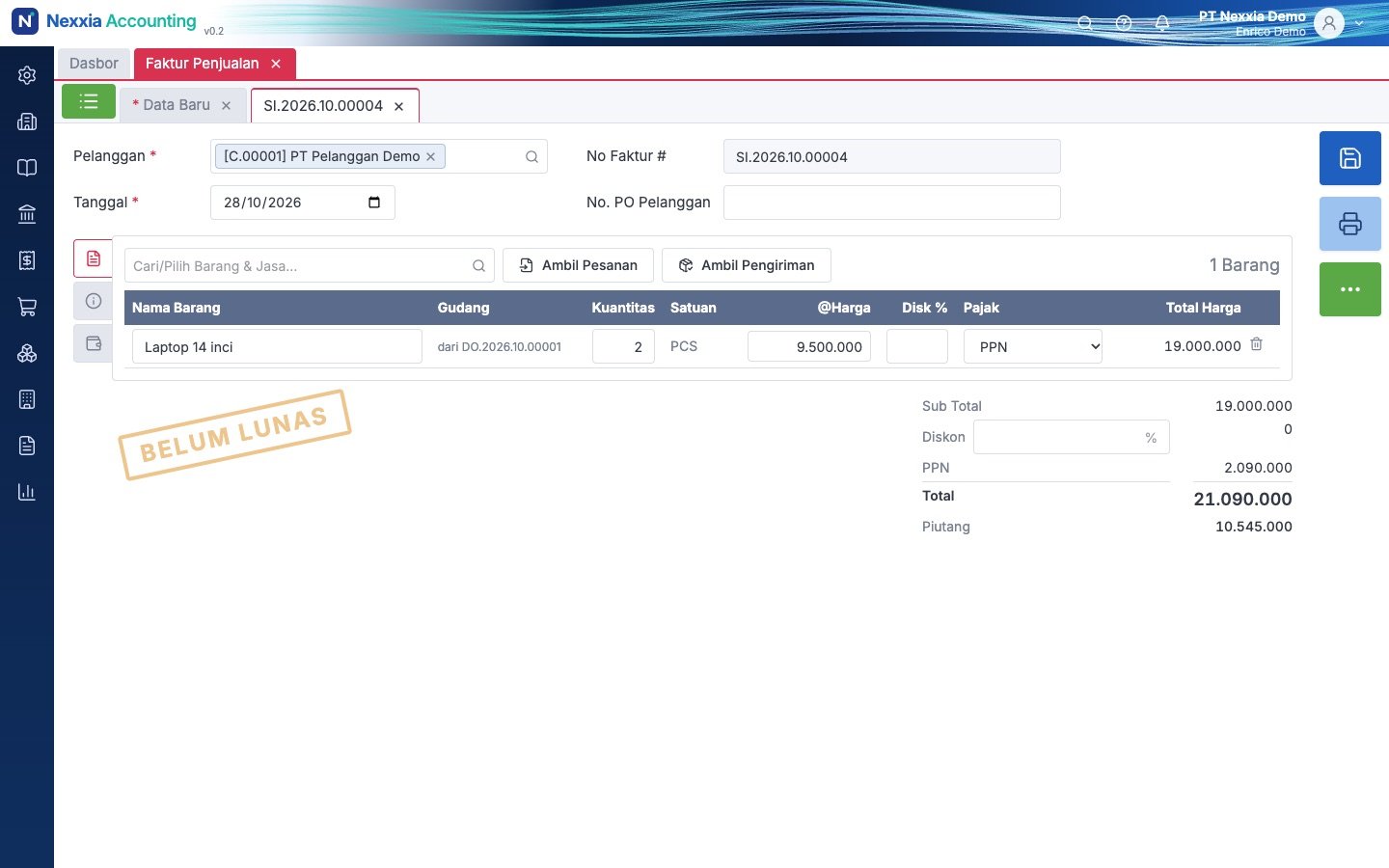Click the print invoice button
Viewport: 1389px width, 868px height.
click(x=1350, y=224)
